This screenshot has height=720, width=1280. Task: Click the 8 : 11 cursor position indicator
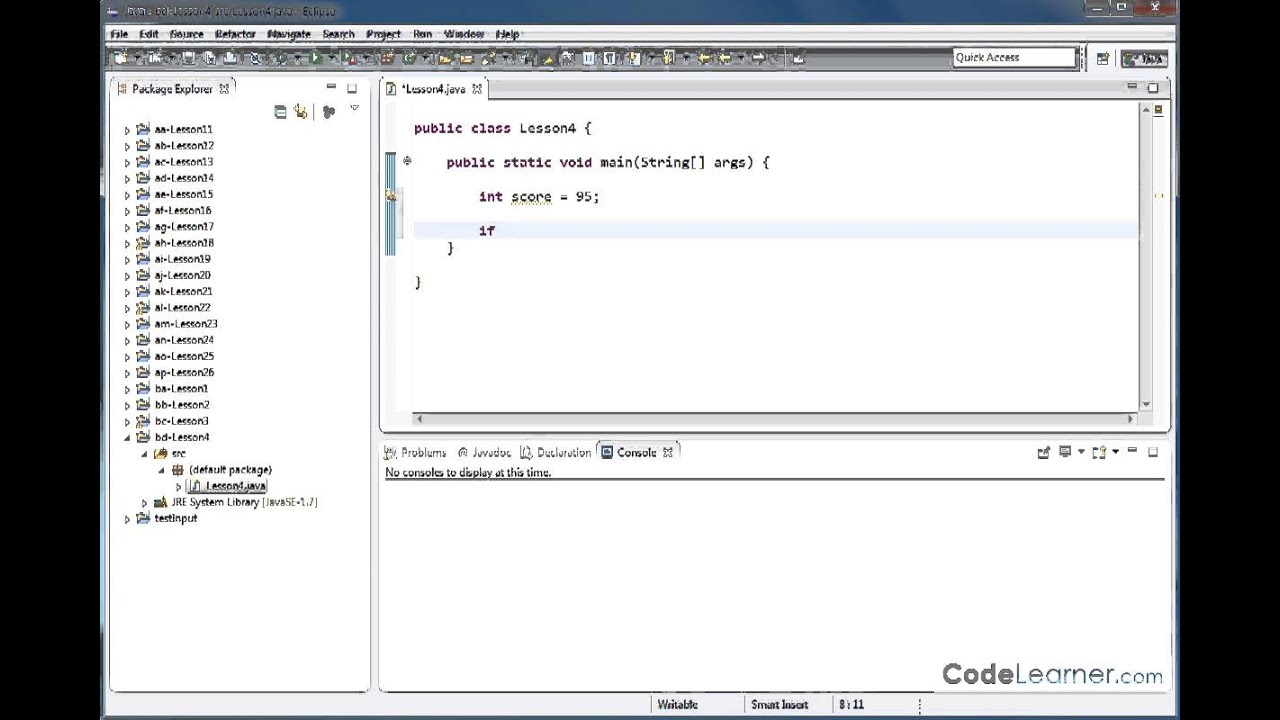[x=851, y=705]
